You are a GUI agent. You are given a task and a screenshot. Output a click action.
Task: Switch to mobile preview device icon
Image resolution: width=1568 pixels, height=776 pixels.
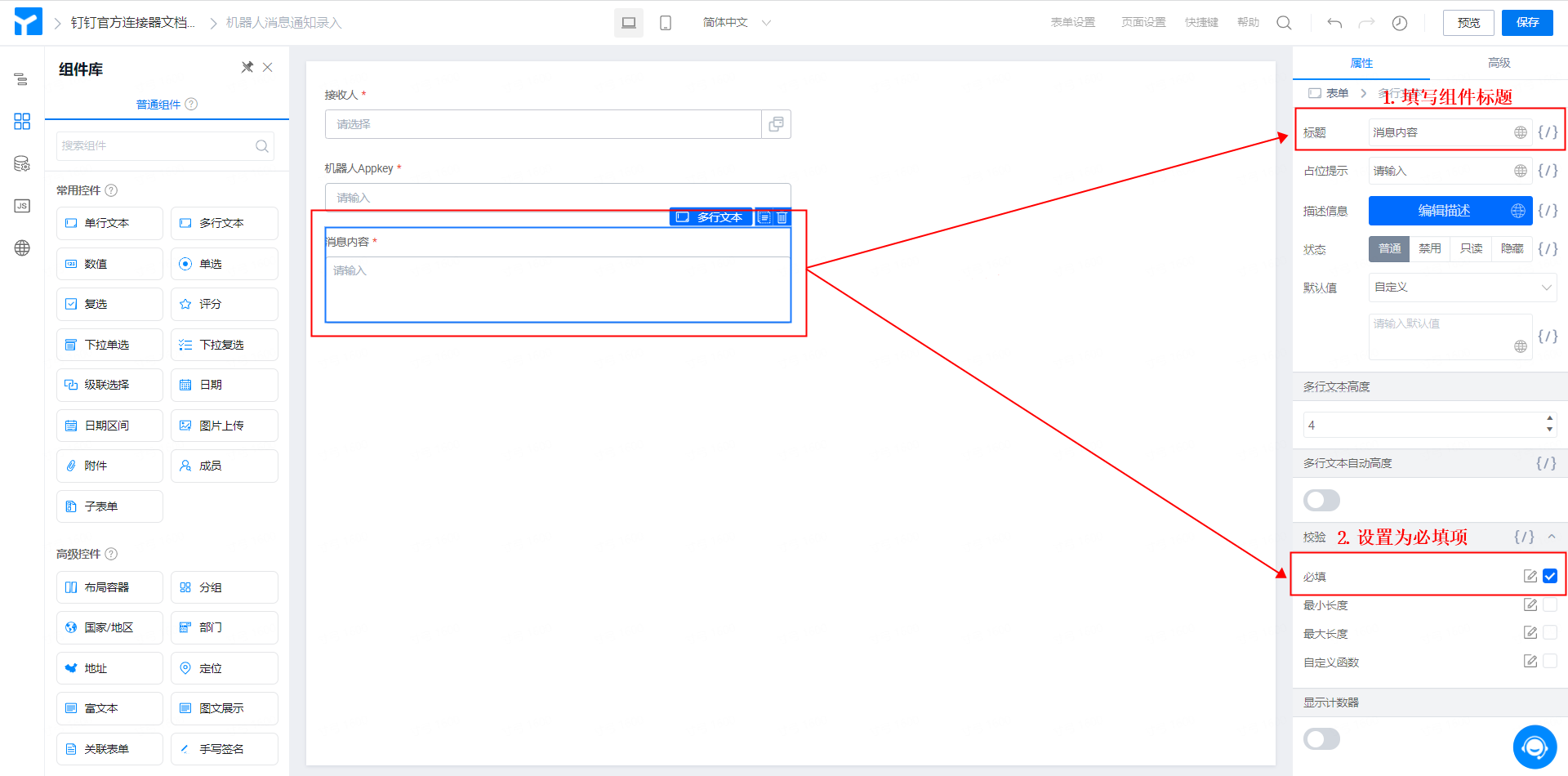[x=666, y=23]
